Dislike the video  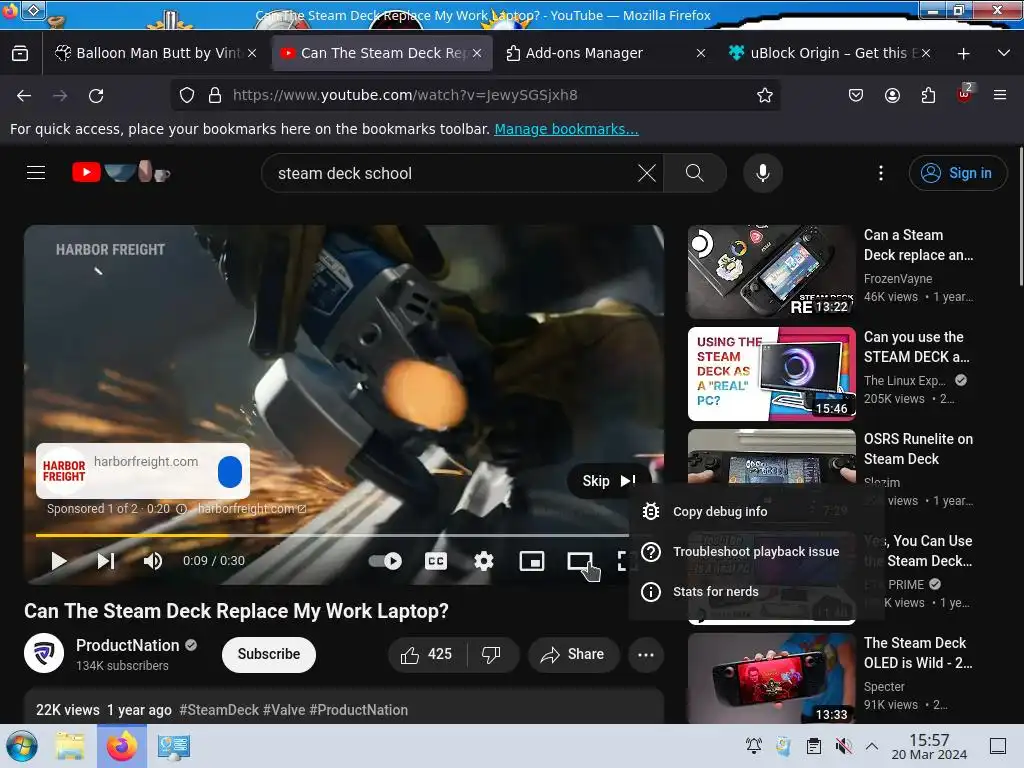pyautogui.click(x=492, y=654)
